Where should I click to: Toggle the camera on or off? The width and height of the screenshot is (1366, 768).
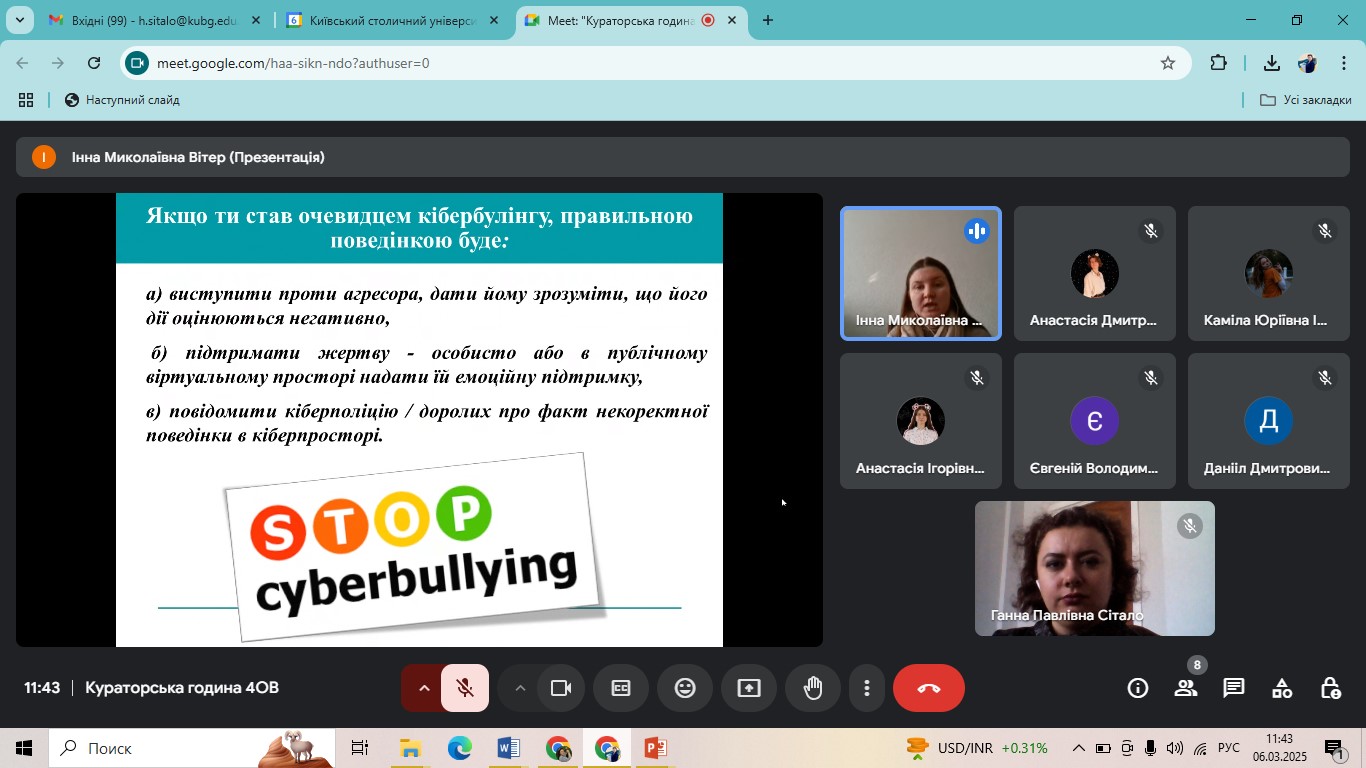pos(561,688)
